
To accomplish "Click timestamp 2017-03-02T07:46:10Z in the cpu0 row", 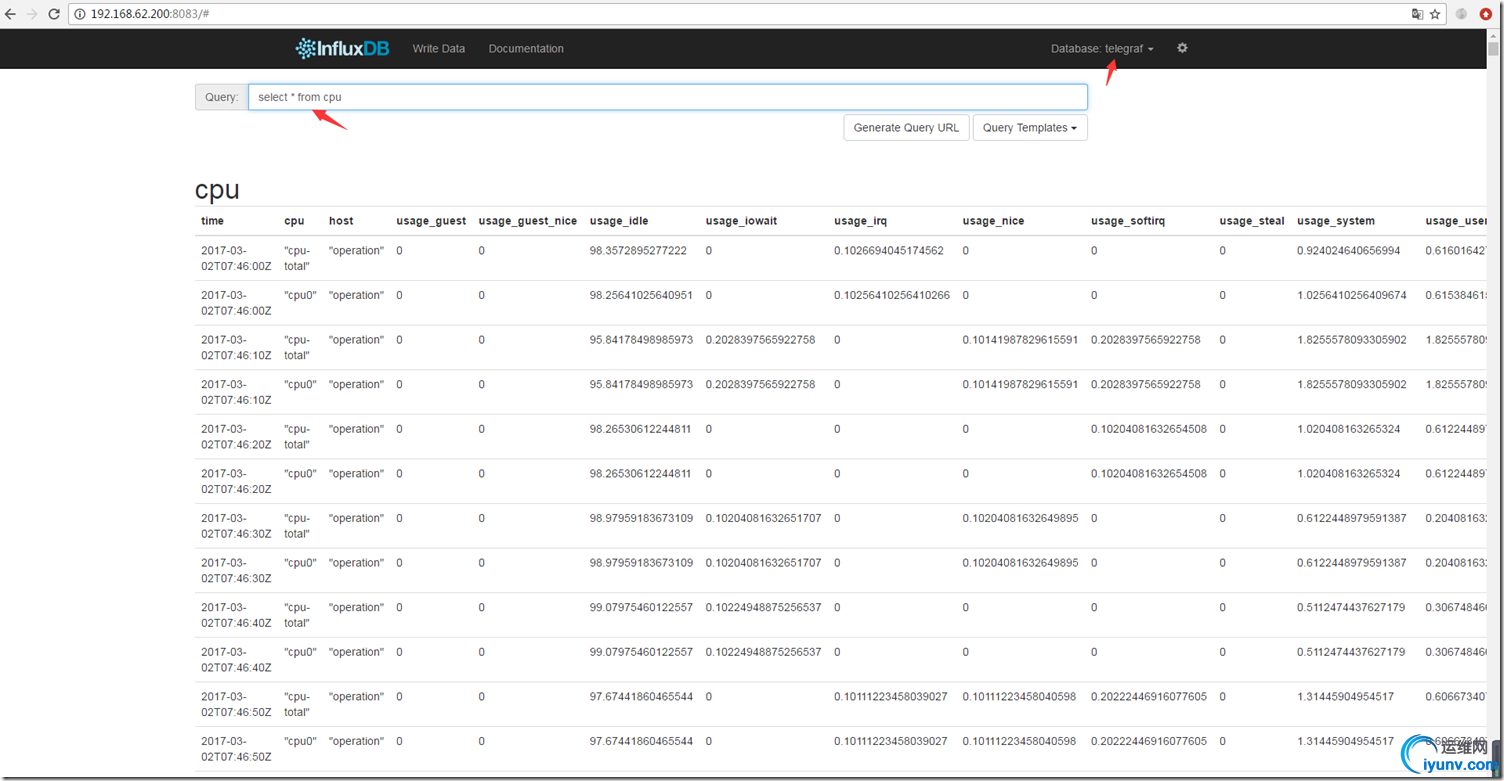I will click(236, 392).
